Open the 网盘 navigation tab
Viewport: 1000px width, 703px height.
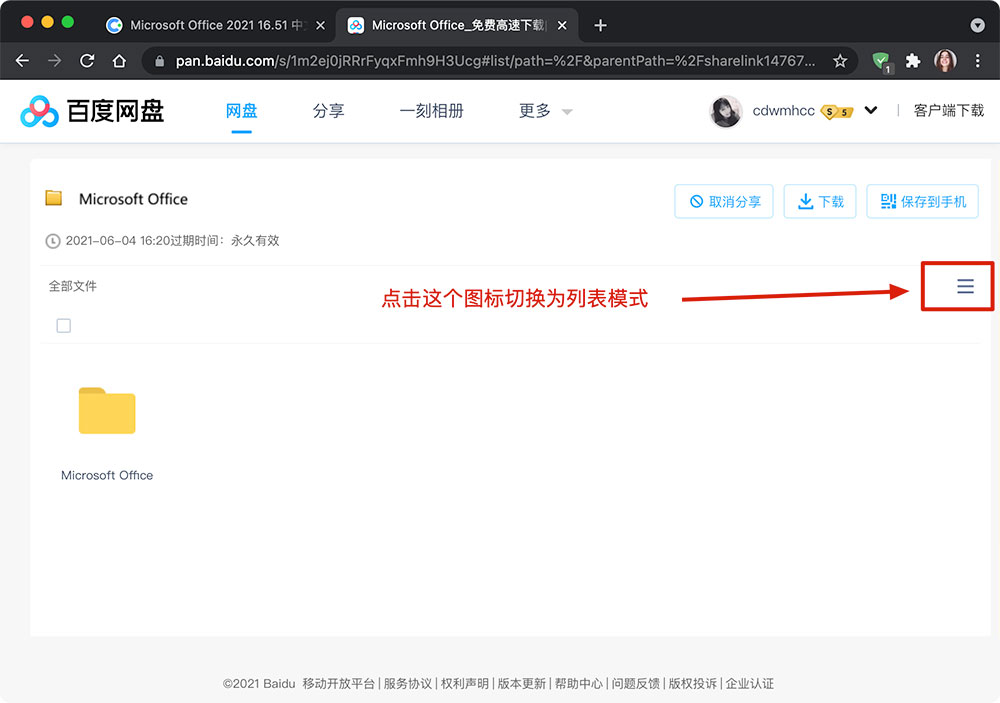(242, 111)
